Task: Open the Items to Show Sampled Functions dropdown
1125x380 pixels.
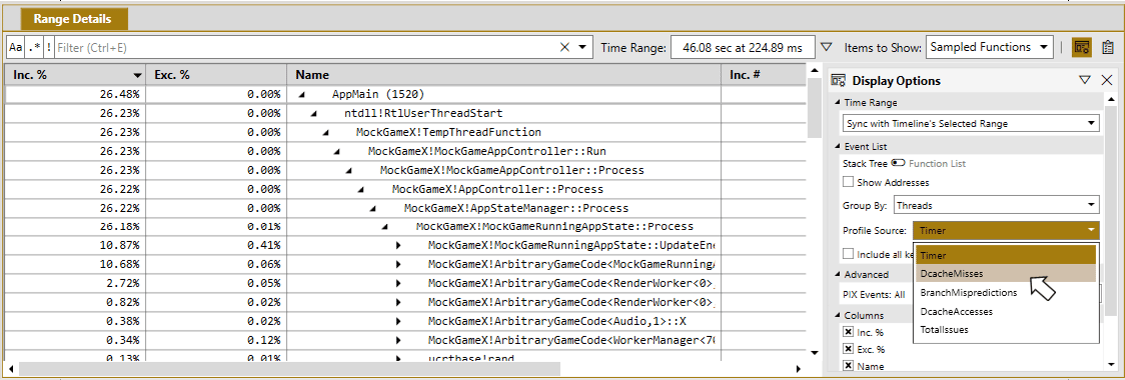Action: tap(989, 47)
